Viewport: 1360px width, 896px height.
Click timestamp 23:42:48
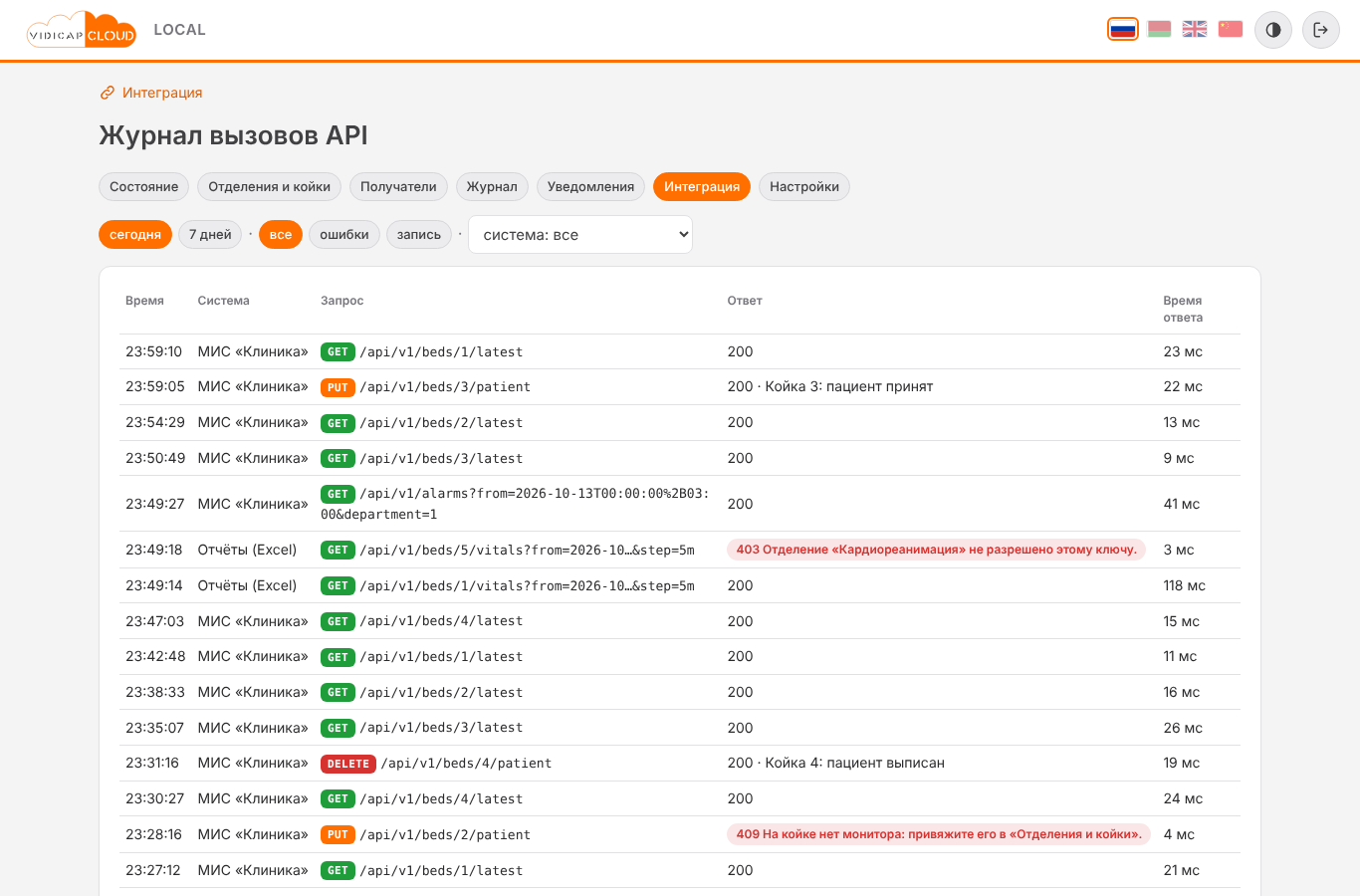(155, 656)
